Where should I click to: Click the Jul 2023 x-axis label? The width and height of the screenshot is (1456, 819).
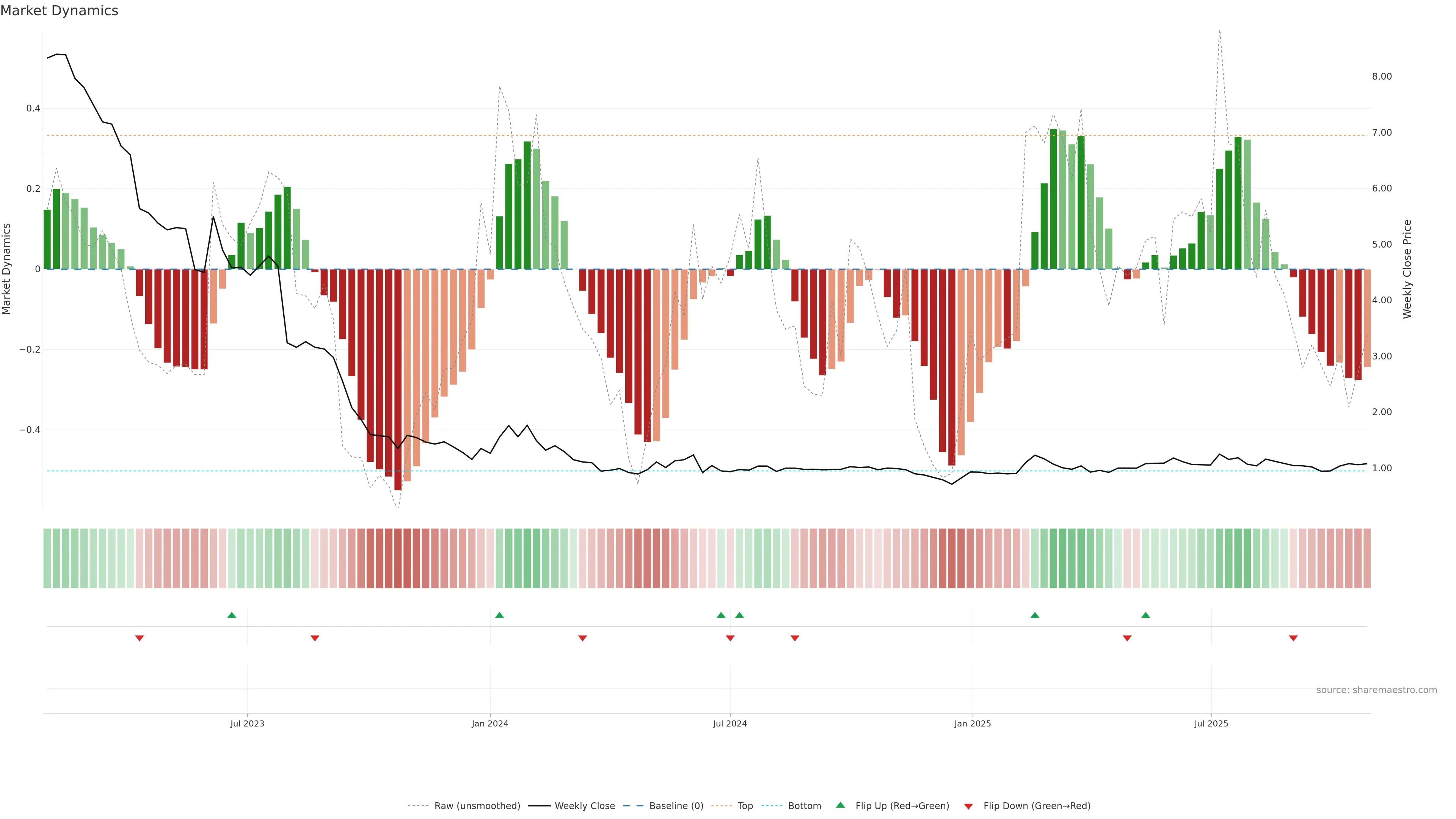pos(247,723)
